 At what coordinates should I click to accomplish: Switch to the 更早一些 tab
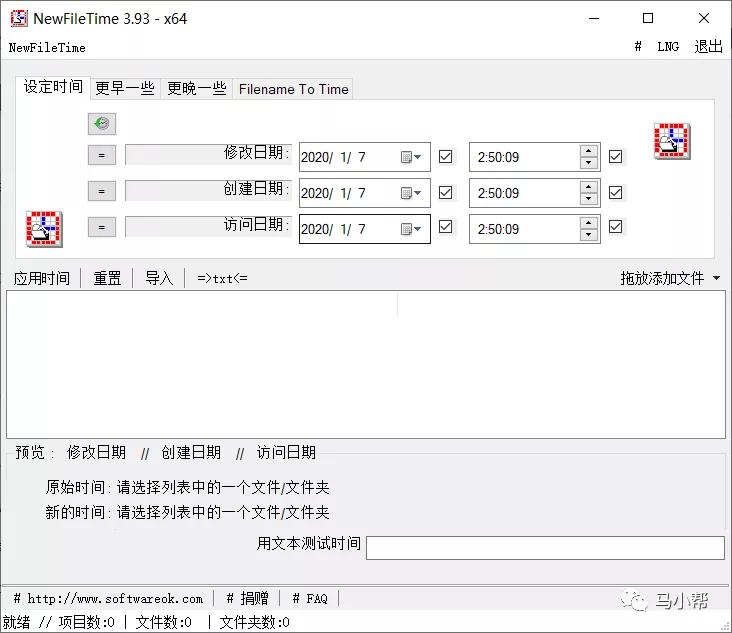(x=125, y=88)
